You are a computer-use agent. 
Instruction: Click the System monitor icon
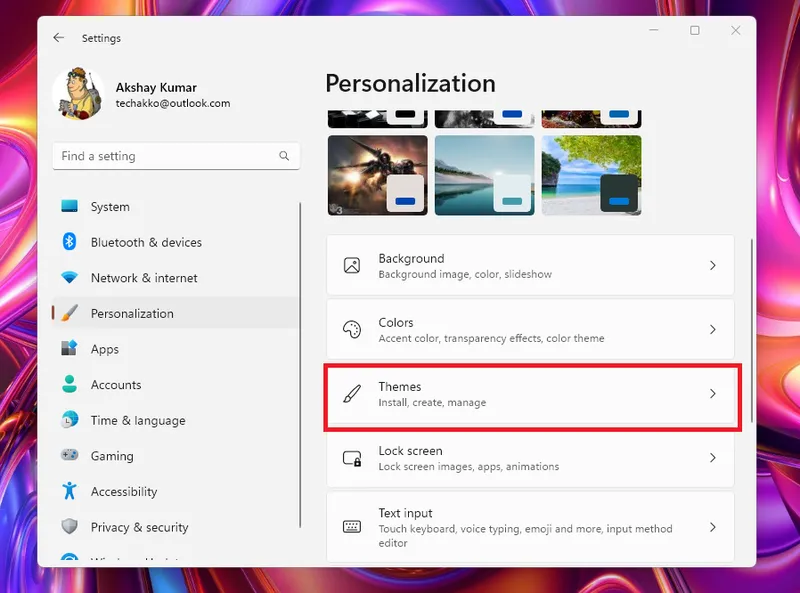coord(69,206)
